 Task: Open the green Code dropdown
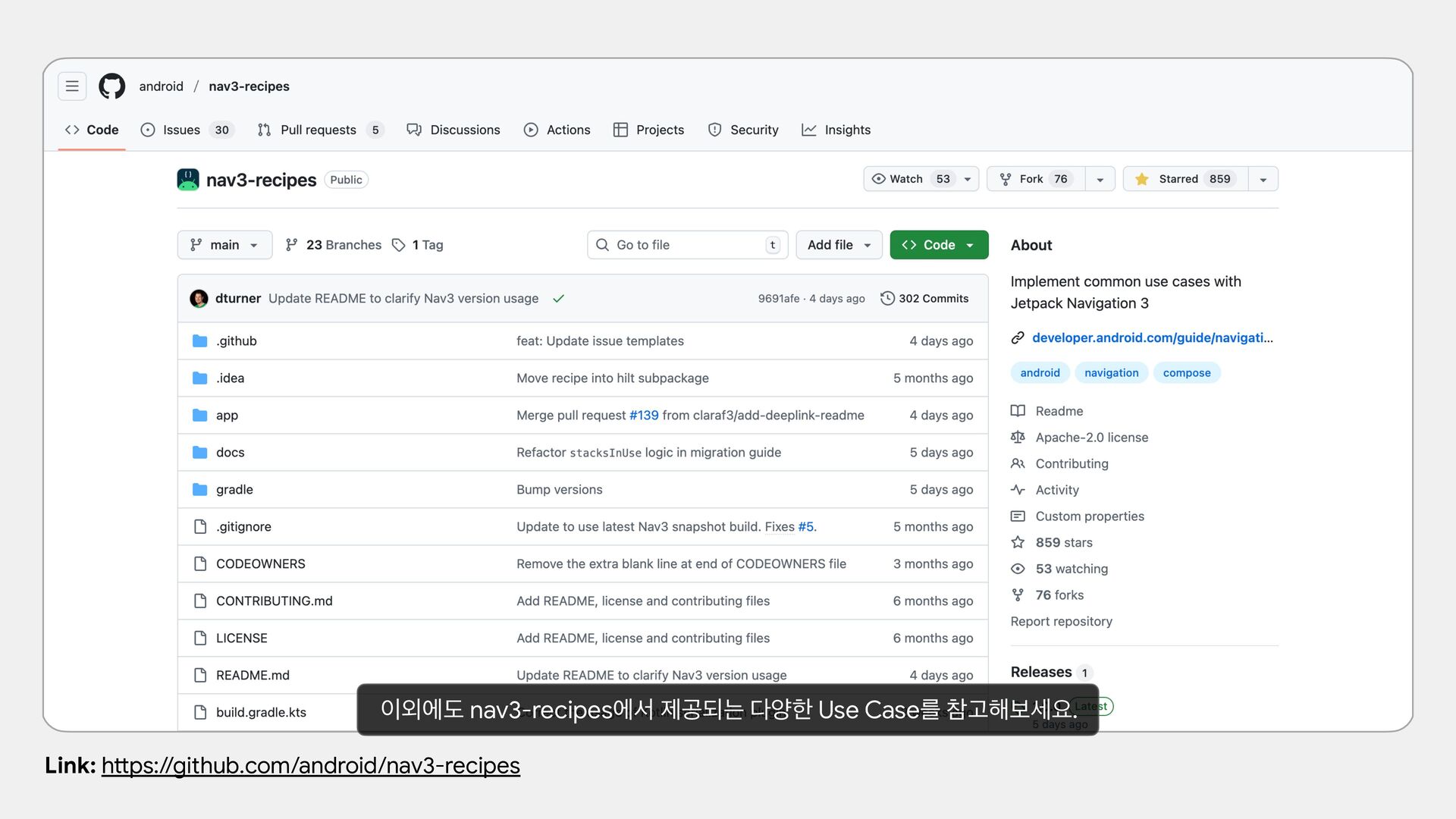[x=939, y=245]
